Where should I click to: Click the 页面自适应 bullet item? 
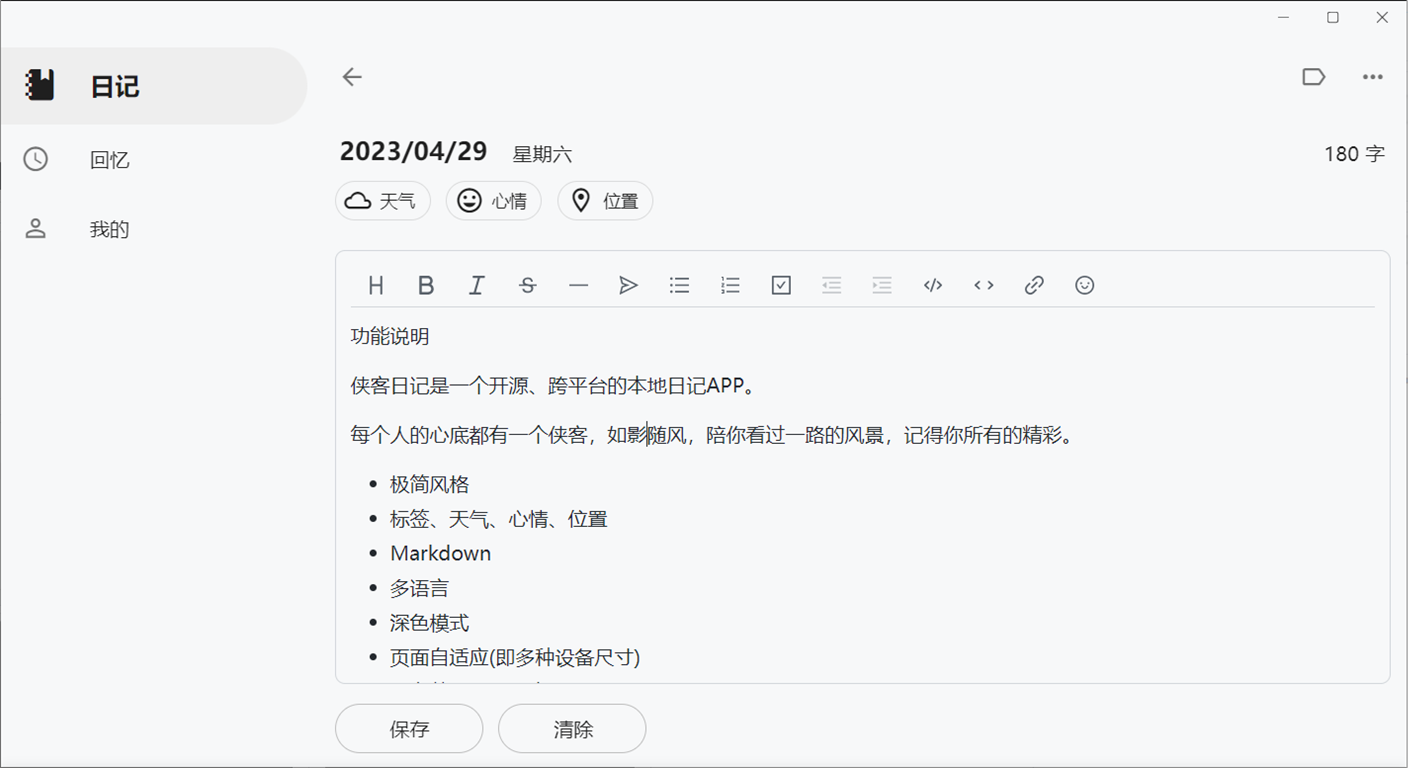tap(515, 657)
